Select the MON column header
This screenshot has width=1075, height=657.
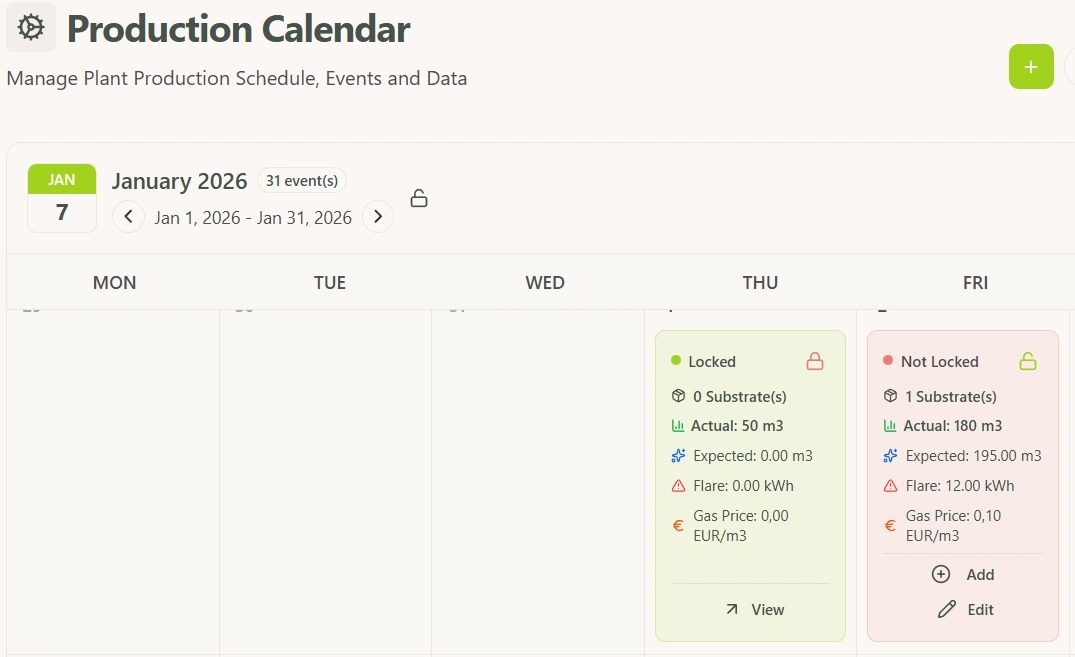pyautogui.click(x=114, y=283)
